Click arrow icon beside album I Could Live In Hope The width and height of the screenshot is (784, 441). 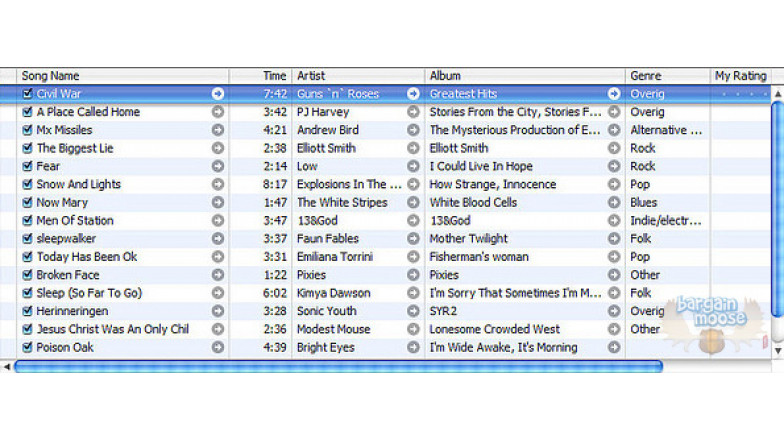tap(614, 166)
